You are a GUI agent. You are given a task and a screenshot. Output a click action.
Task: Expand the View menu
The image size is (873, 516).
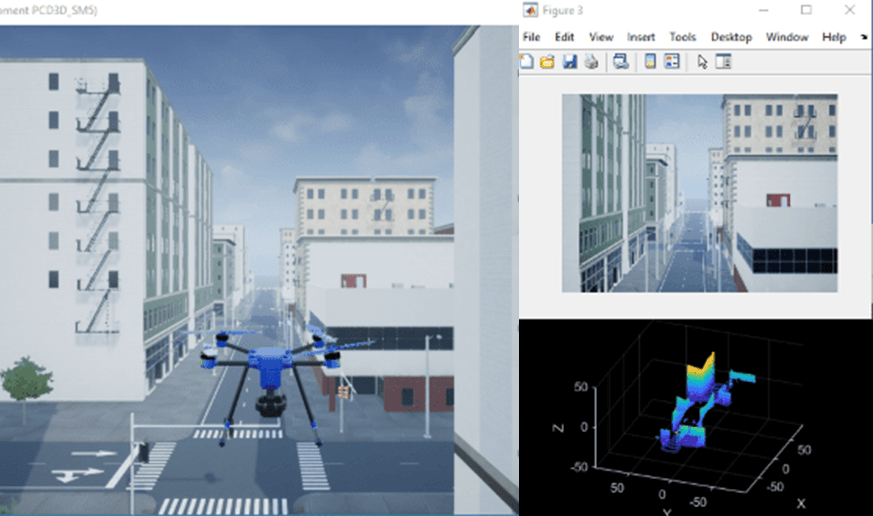pos(601,37)
